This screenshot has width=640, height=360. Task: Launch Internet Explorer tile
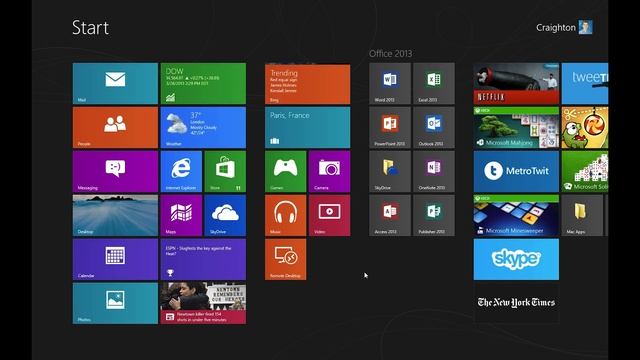click(181, 171)
